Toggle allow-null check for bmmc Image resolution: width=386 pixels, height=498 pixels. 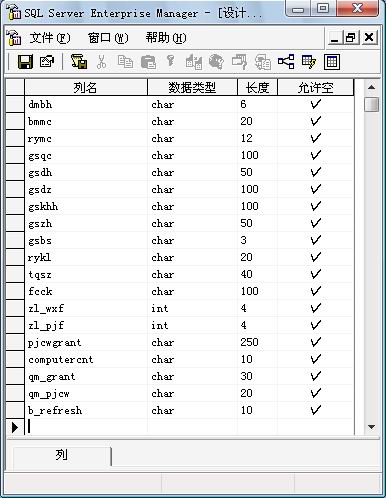point(315,121)
